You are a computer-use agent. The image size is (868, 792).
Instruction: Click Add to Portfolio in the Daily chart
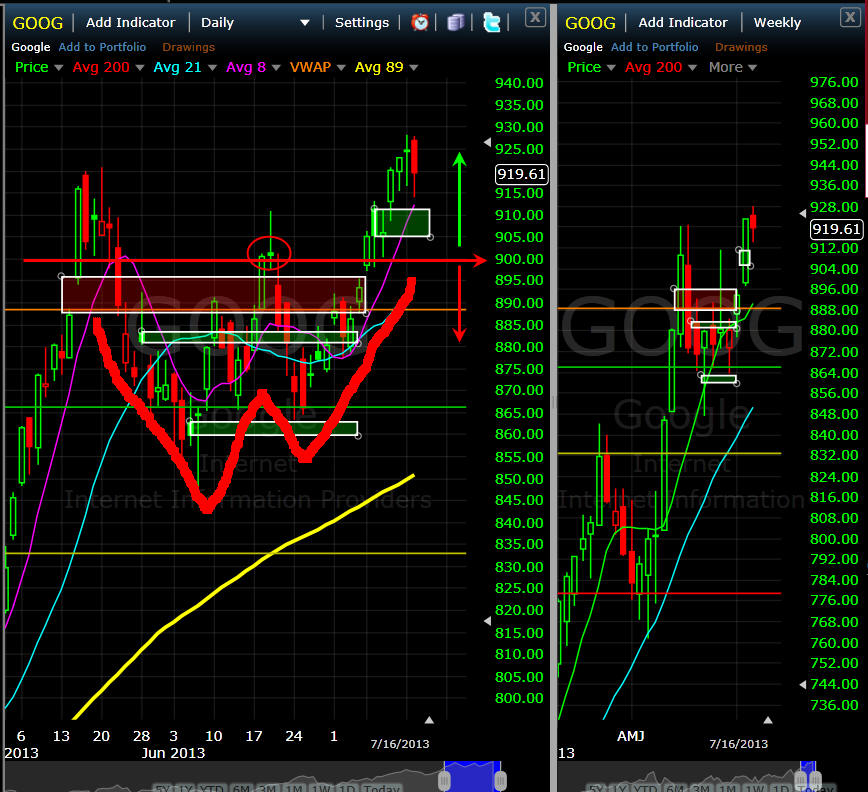pos(102,47)
